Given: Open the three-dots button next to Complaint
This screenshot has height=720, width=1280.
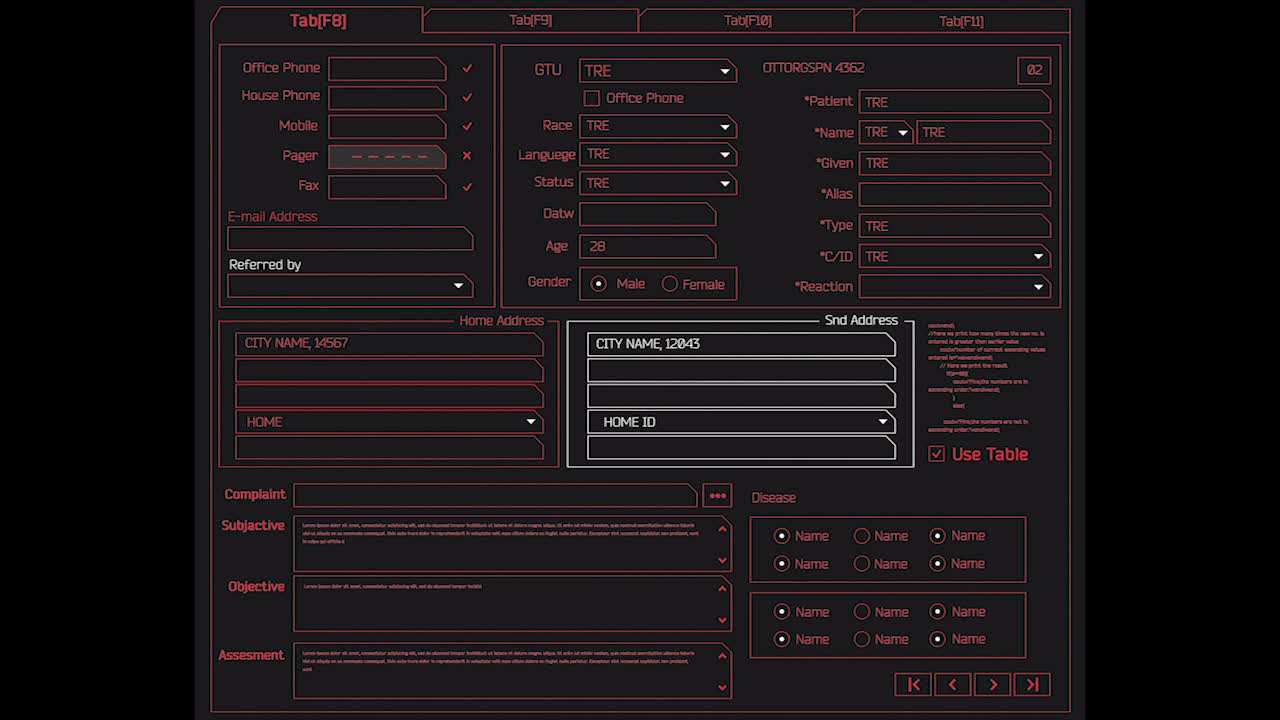Looking at the screenshot, I should [717, 495].
